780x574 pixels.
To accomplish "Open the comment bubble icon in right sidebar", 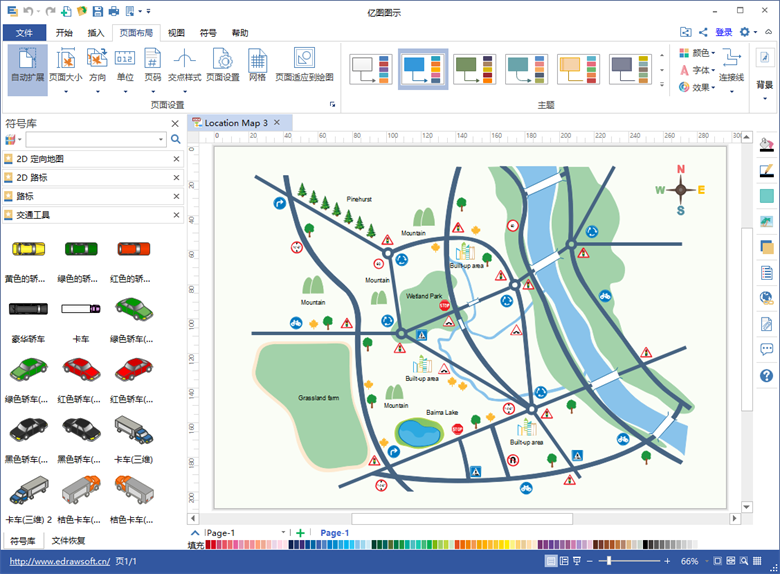I will pyautogui.click(x=767, y=349).
